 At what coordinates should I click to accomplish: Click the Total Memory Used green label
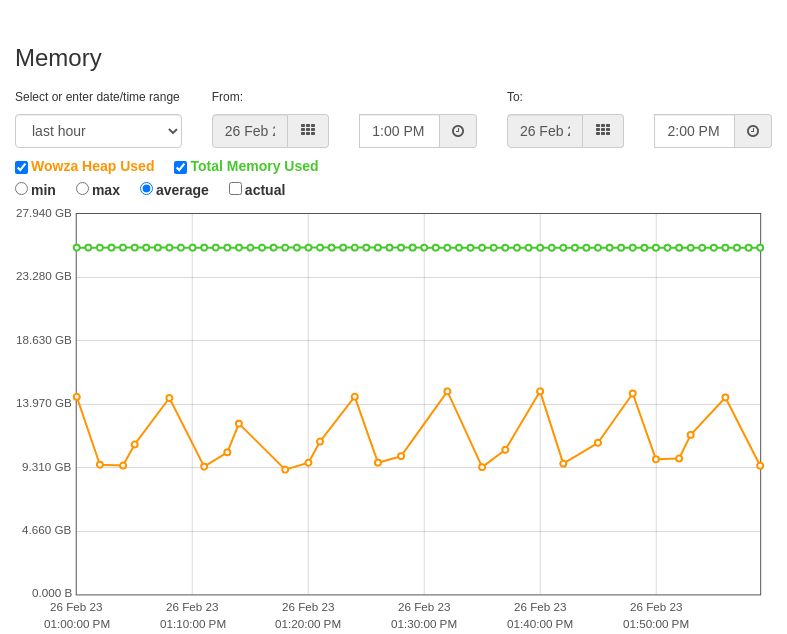coord(254,166)
